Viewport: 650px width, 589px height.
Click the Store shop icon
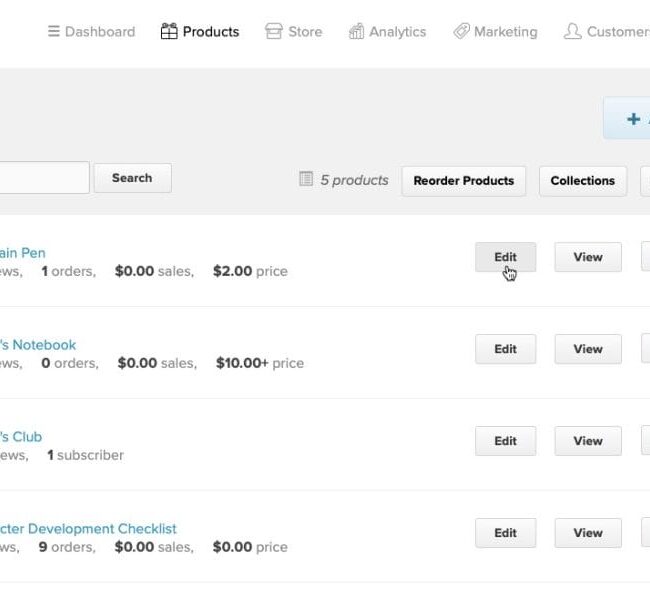273,32
